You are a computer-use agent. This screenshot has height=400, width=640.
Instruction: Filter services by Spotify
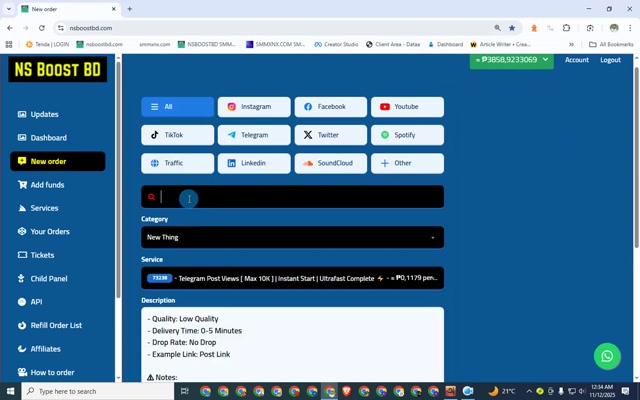pos(407,135)
